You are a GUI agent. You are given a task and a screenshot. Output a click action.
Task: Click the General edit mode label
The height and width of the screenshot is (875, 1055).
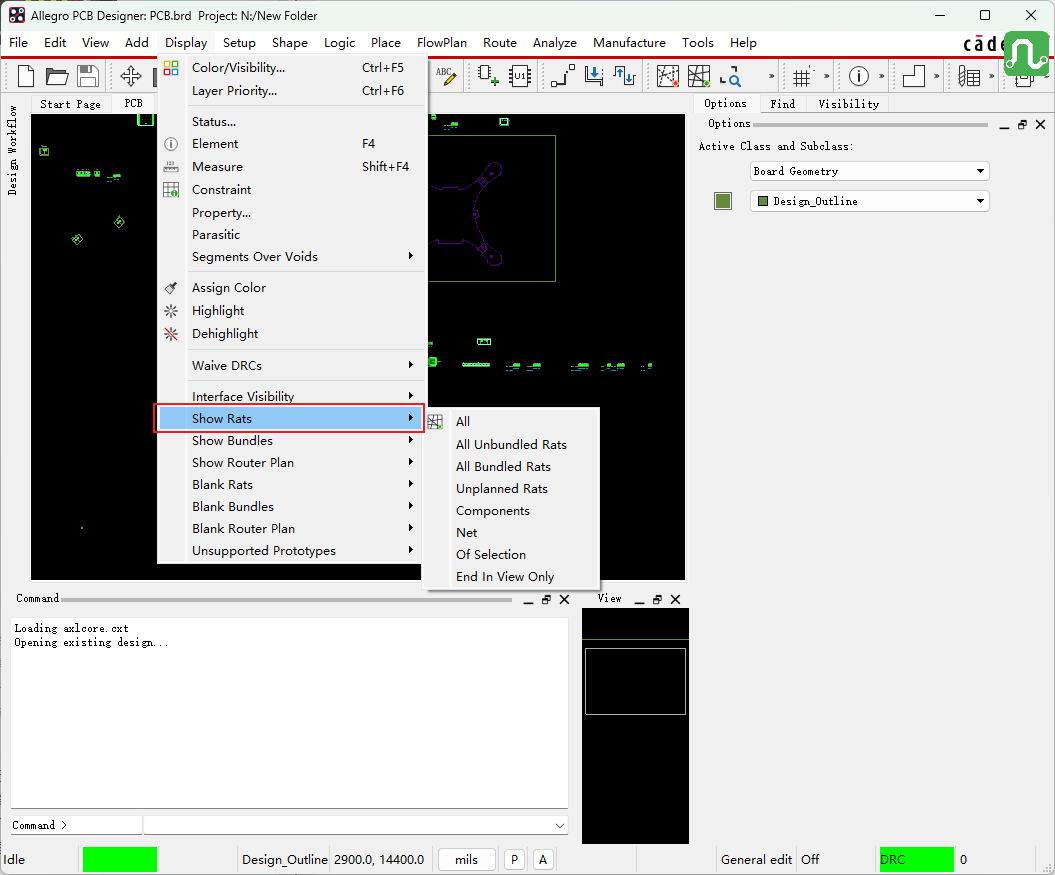pos(756,860)
